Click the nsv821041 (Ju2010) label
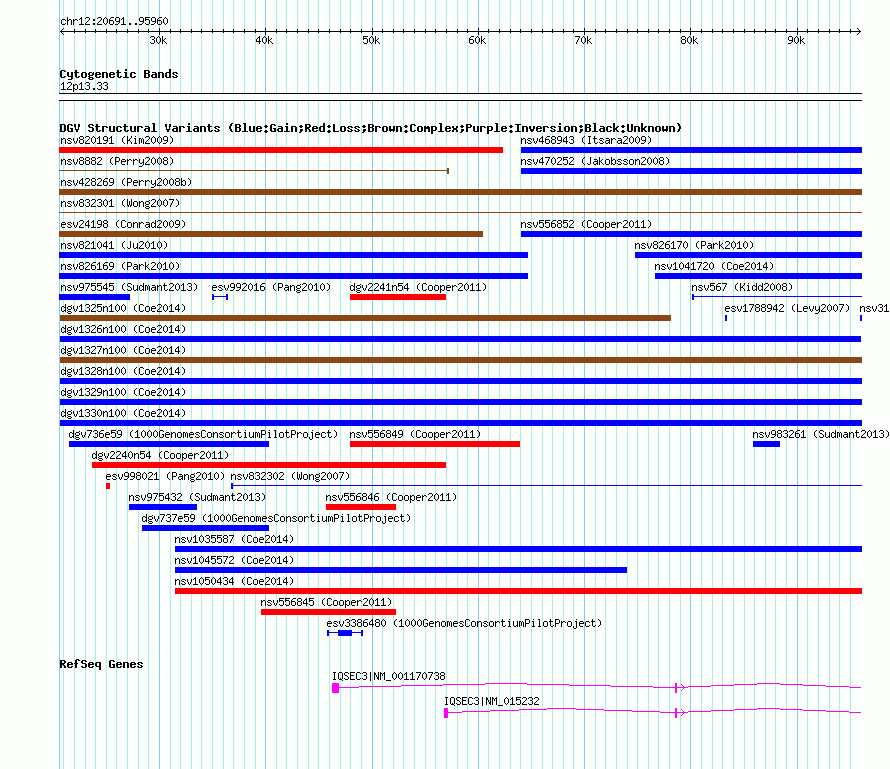Screen dimensions: 890x769 114,245
